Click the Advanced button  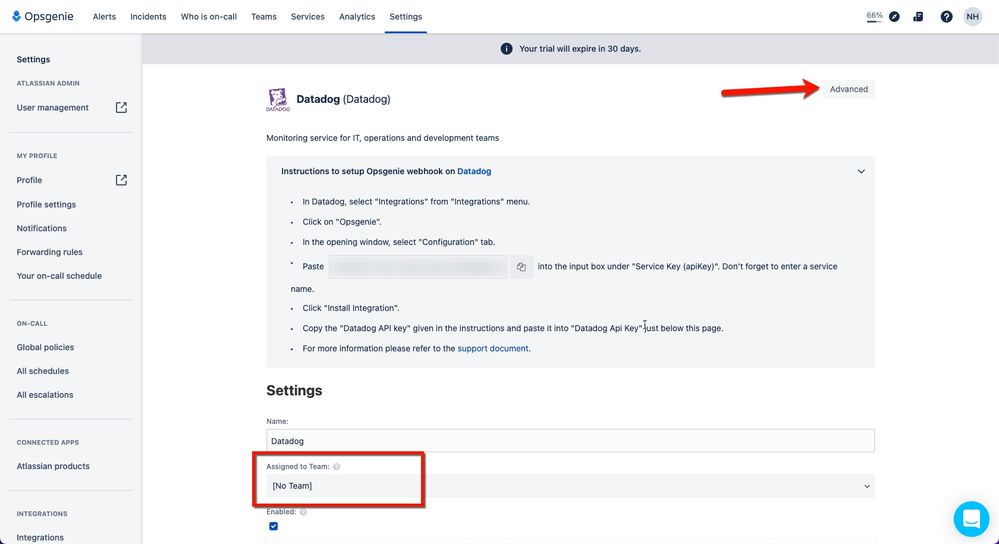[849, 89]
